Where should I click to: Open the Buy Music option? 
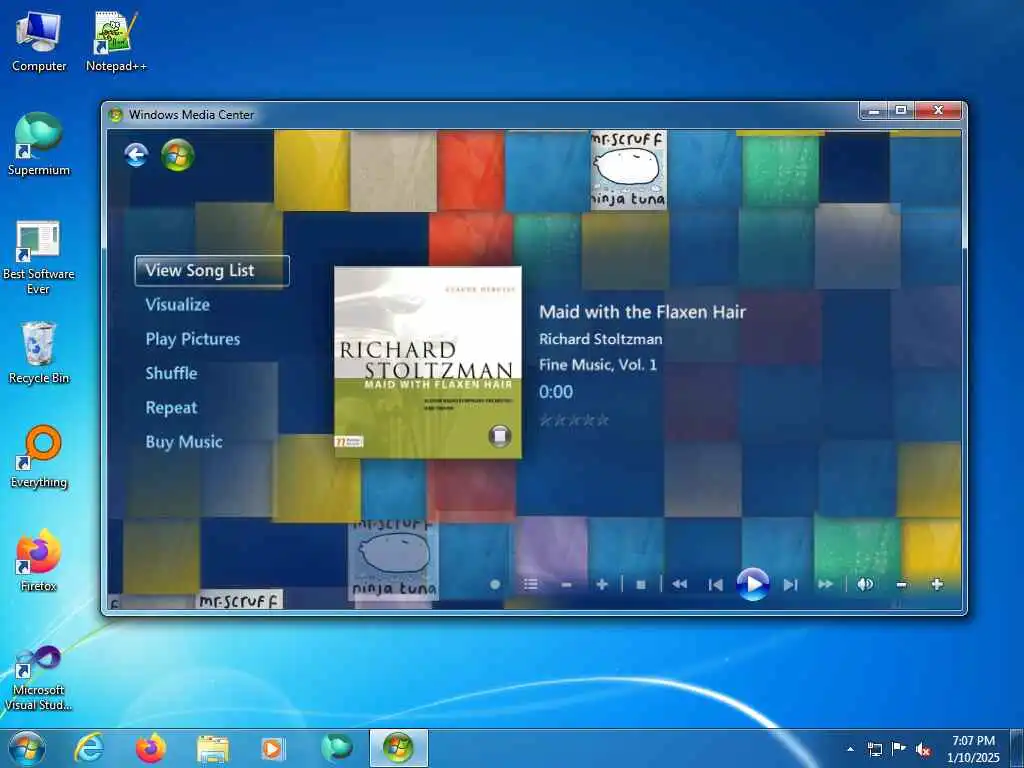pos(184,442)
